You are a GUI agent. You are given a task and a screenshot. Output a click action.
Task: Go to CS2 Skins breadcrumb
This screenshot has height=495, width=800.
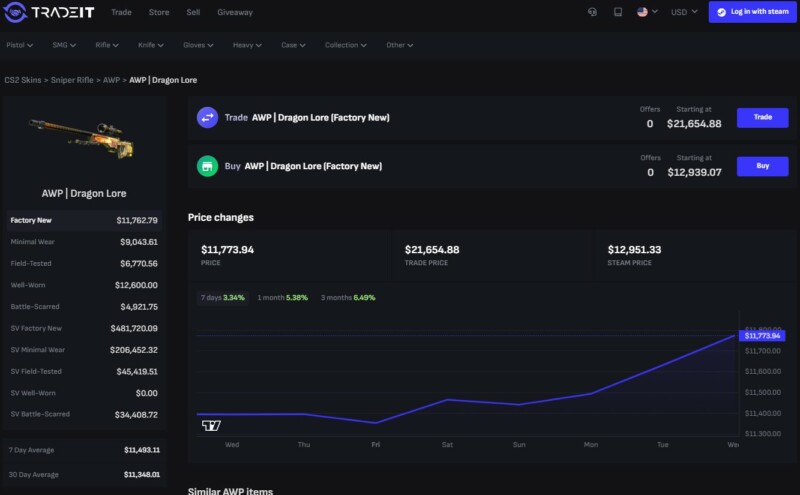pyautogui.click(x=22, y=80)
